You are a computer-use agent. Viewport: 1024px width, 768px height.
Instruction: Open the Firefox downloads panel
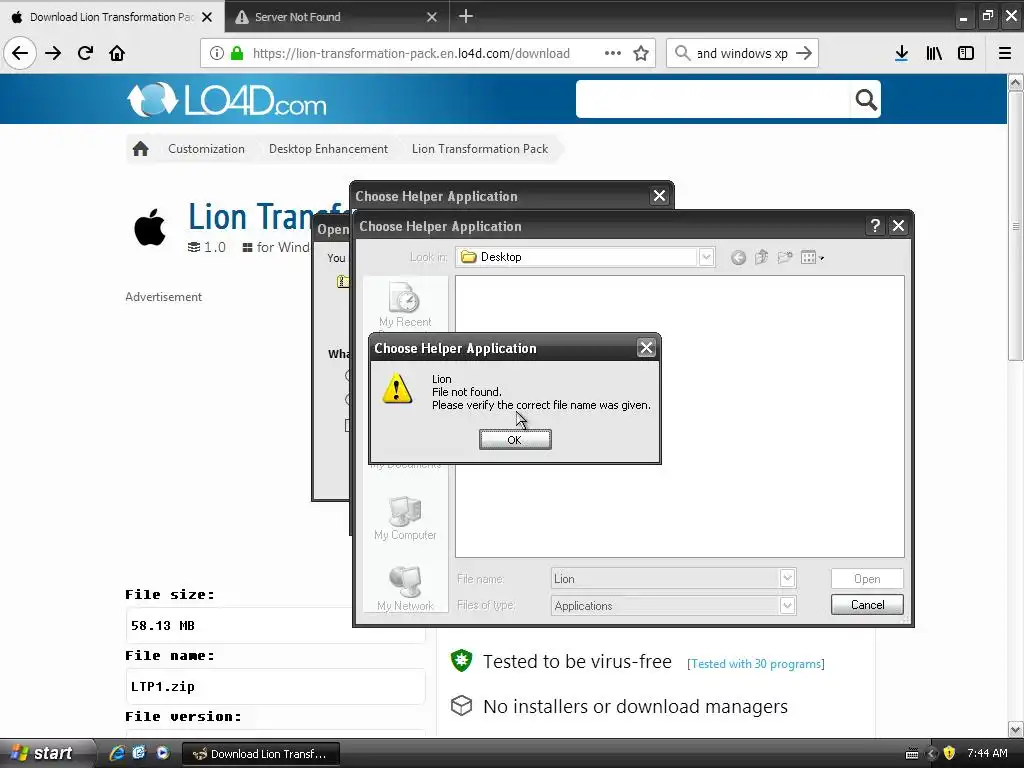click(901, 53)
